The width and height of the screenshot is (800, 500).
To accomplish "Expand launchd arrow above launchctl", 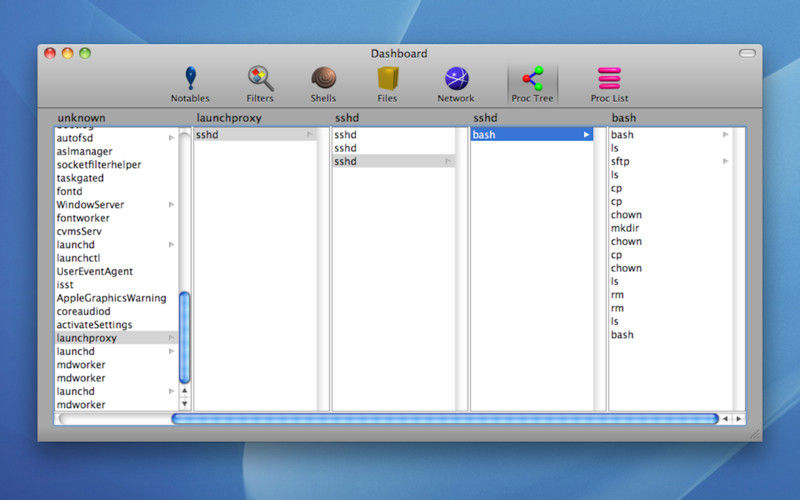I will pos(171,244).
